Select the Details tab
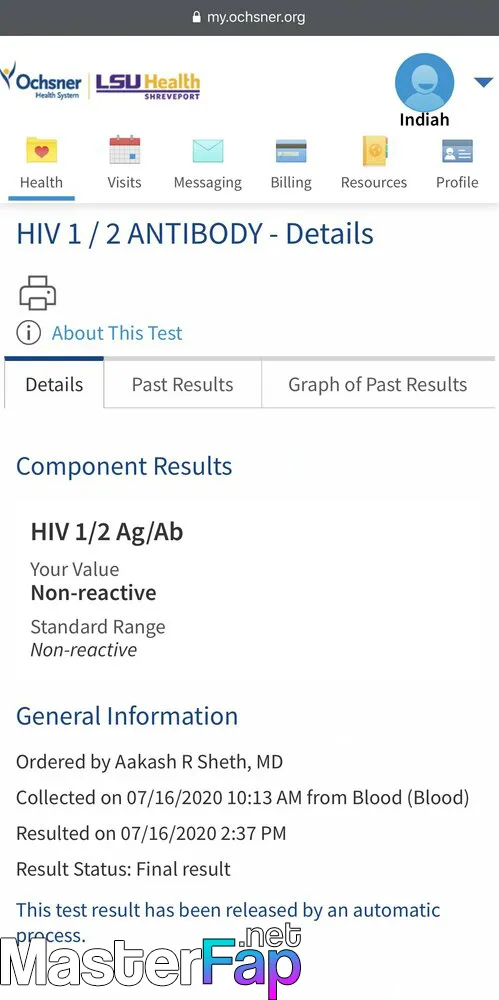Screen dimensions: 499x1000 pyautogui.click(x=54, y=385)
